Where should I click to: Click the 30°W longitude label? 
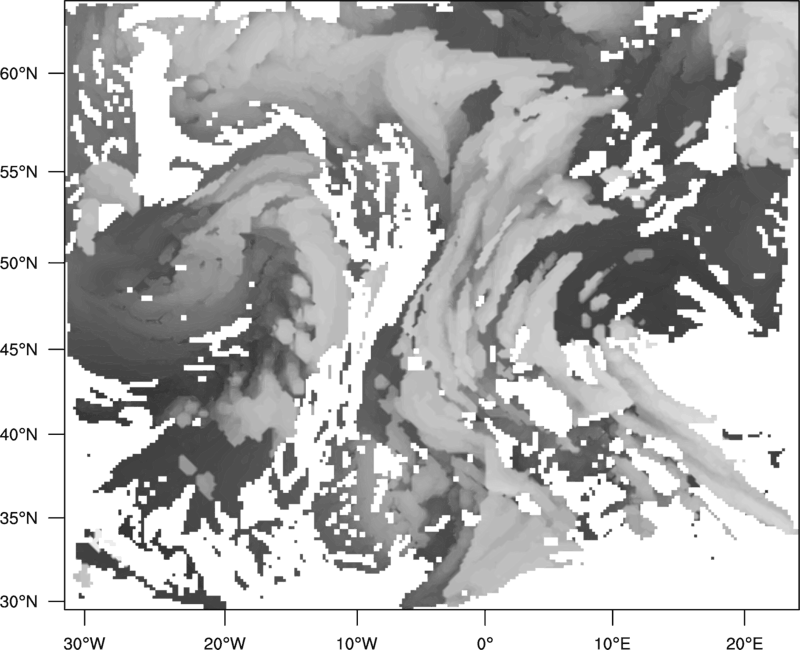point(84,643)
